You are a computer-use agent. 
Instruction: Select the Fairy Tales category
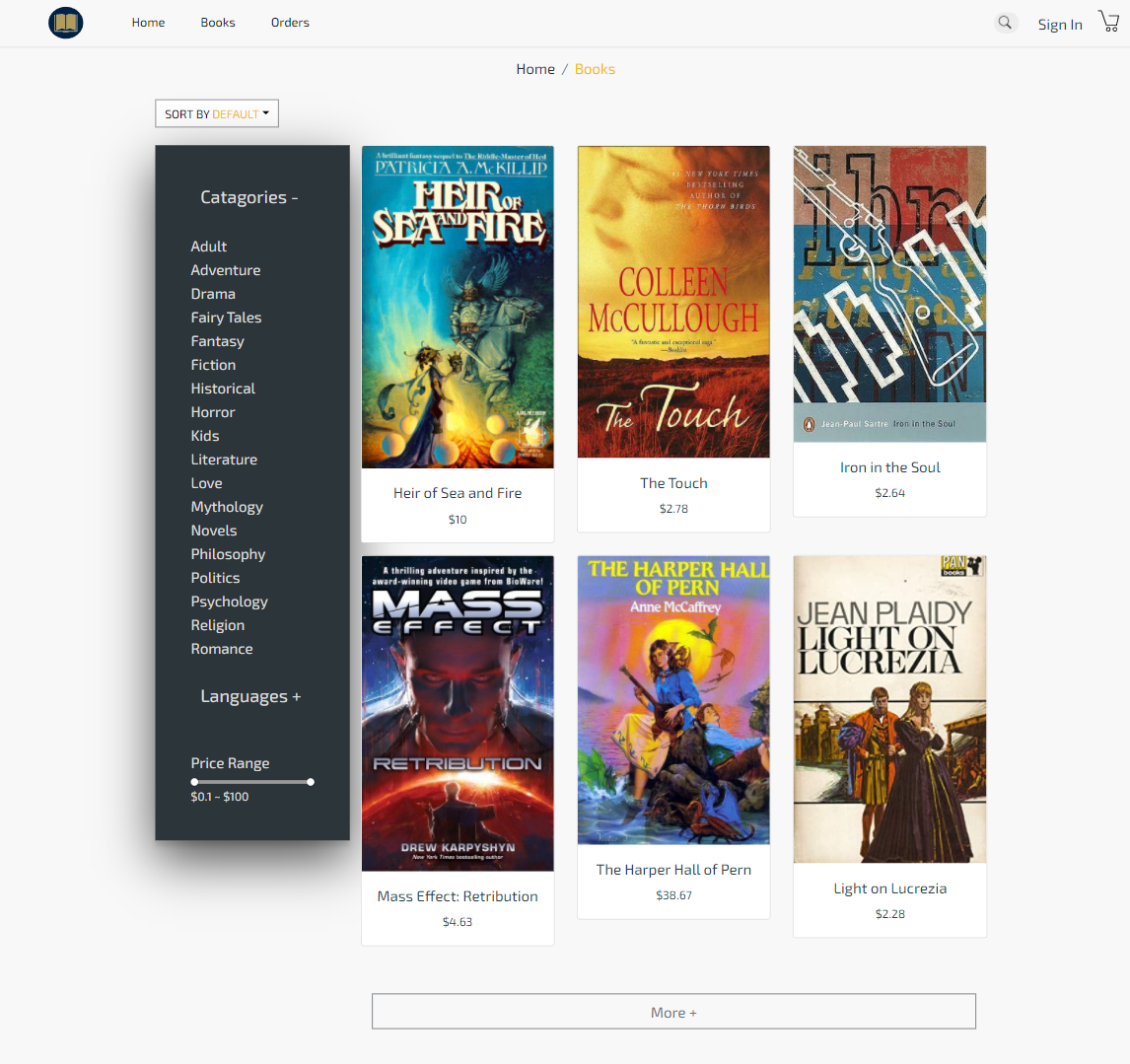click(x=226, y=318)
